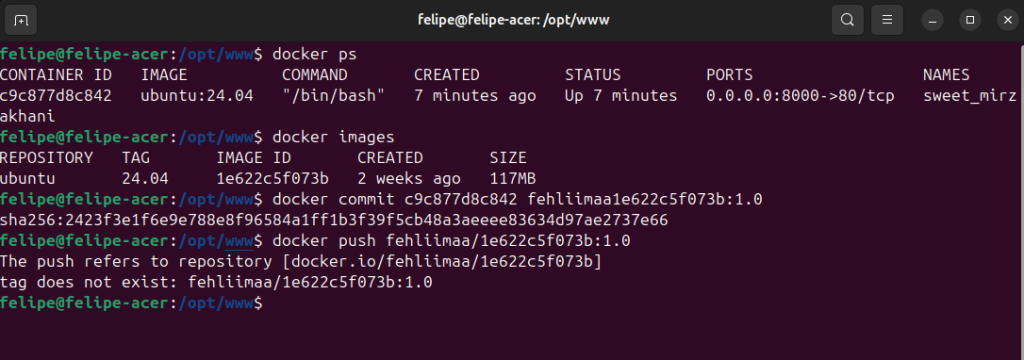
Task: Click the docker commit command text
Action: (x=517, y=199)
